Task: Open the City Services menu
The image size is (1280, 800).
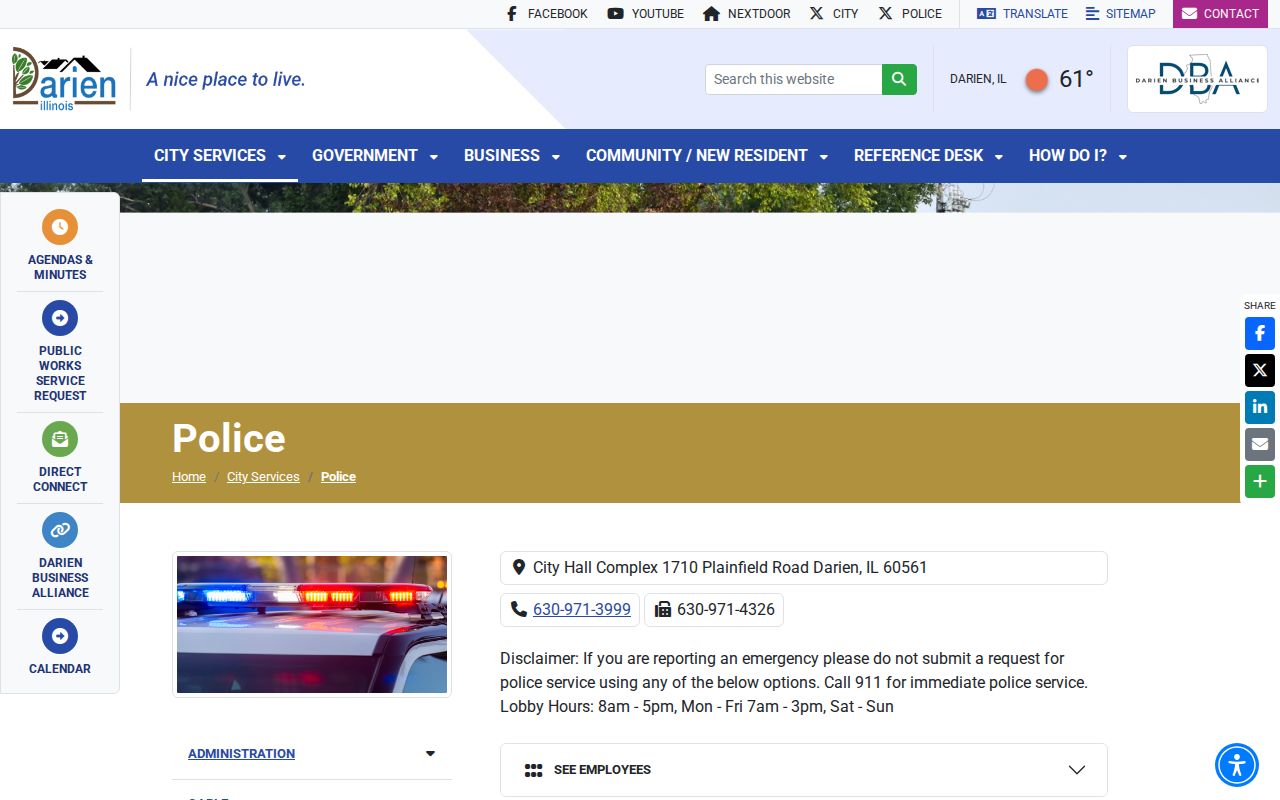Action: tap(220, 156)
